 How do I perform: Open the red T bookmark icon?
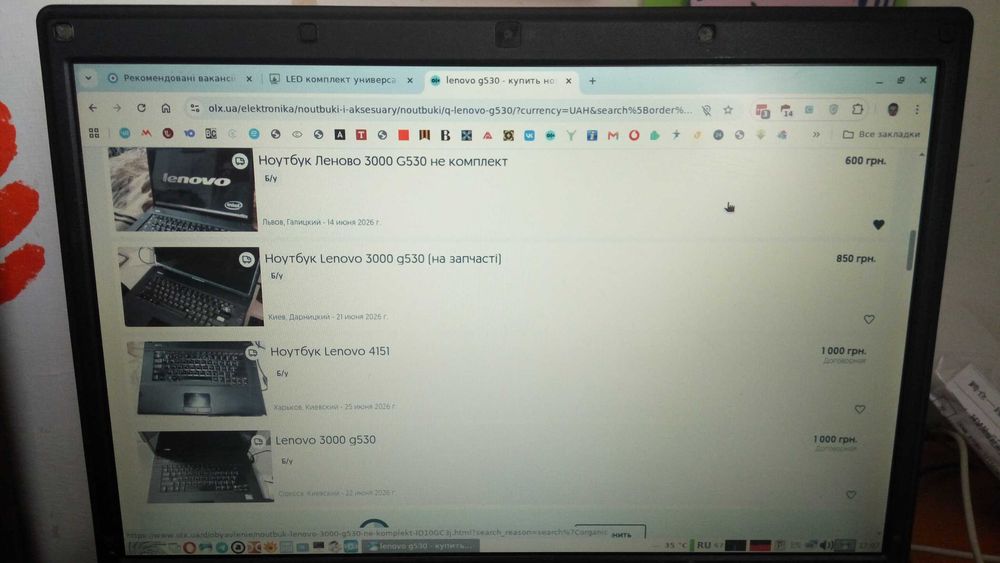[x=361, y=135]
